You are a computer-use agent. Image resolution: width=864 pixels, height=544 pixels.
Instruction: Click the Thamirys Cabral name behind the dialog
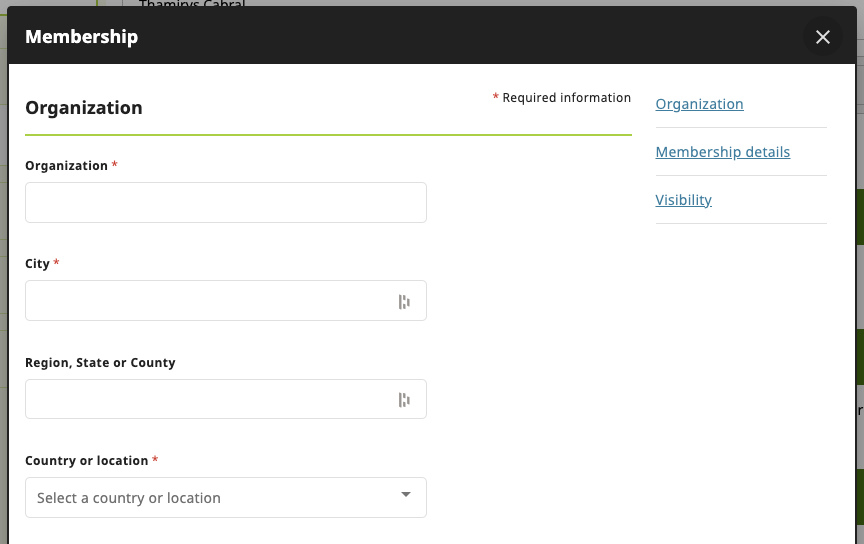coord(192,4)
